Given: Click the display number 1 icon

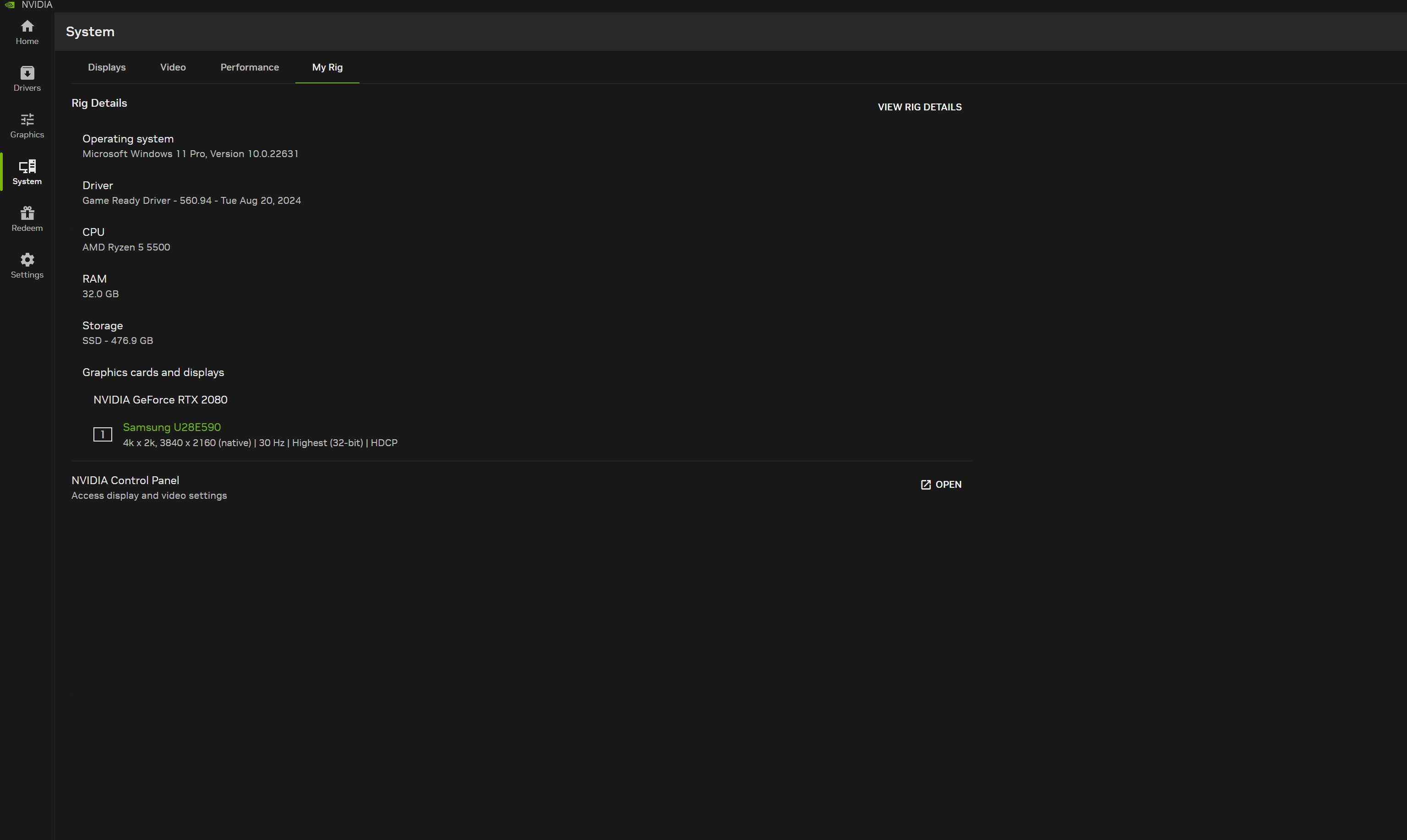Looking at the screenshot, I should (x=103, y=435).
